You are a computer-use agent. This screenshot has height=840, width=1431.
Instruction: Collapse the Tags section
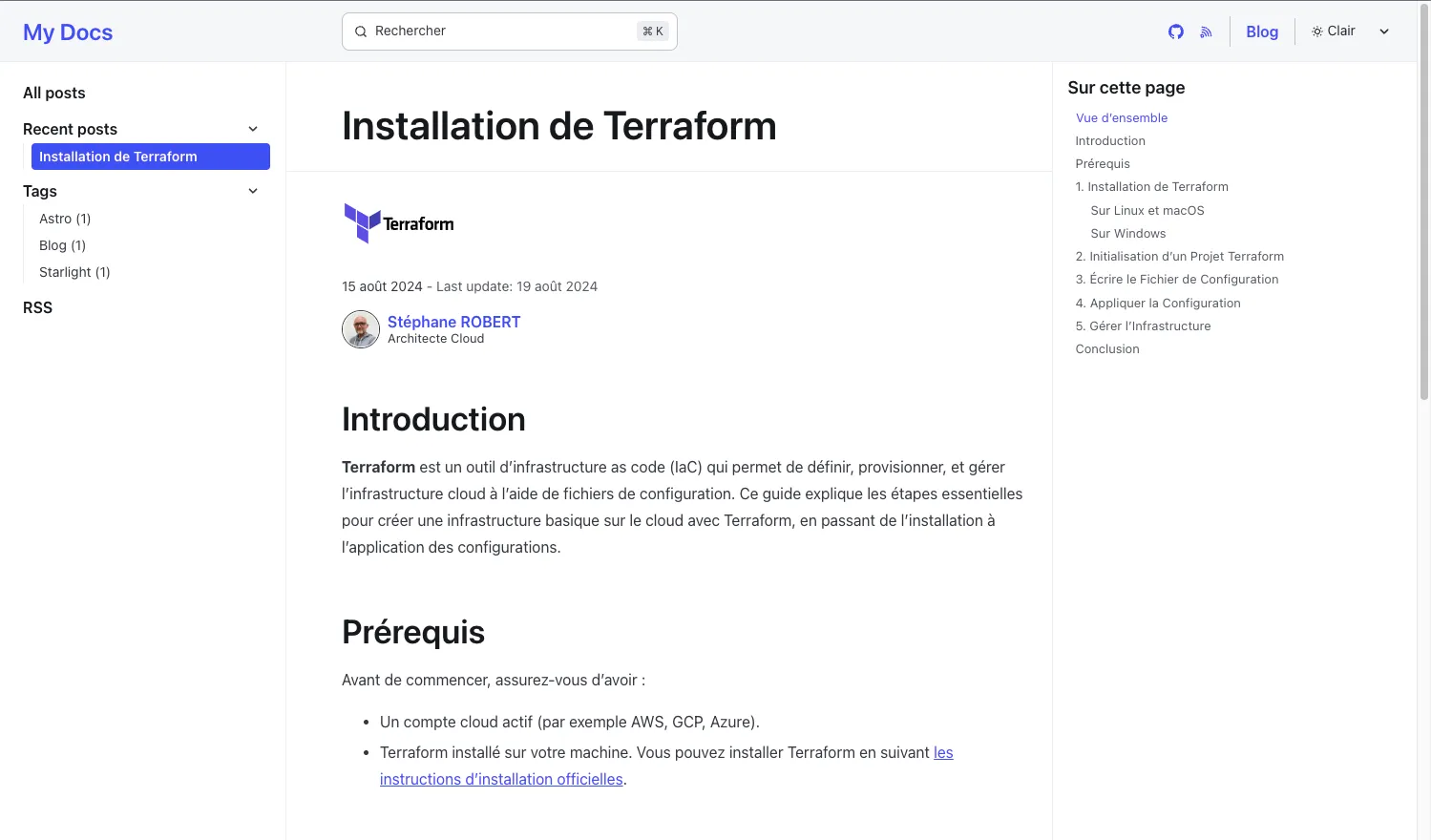click(253, 191)
